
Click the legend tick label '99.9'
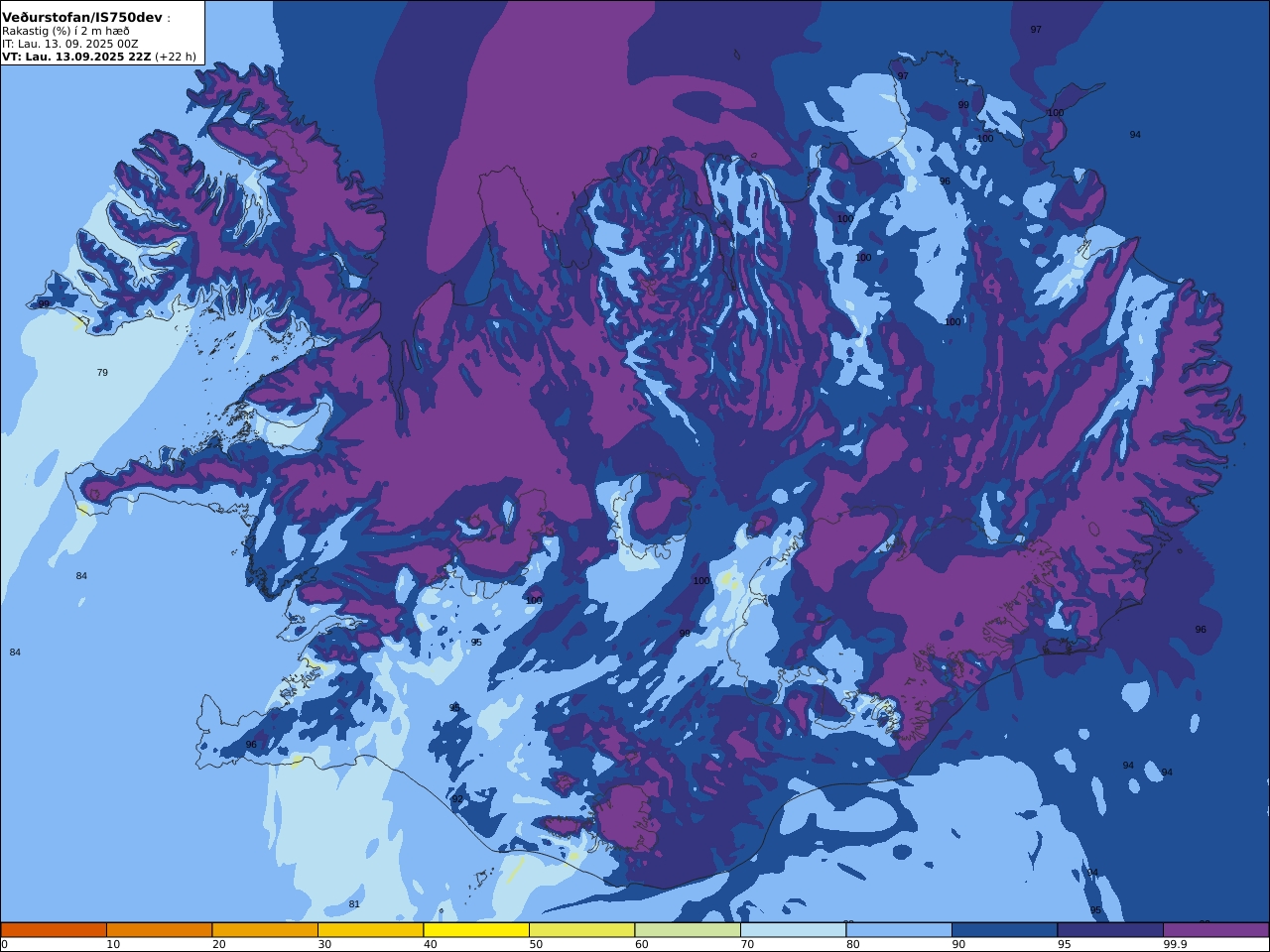click(1176, 944)
